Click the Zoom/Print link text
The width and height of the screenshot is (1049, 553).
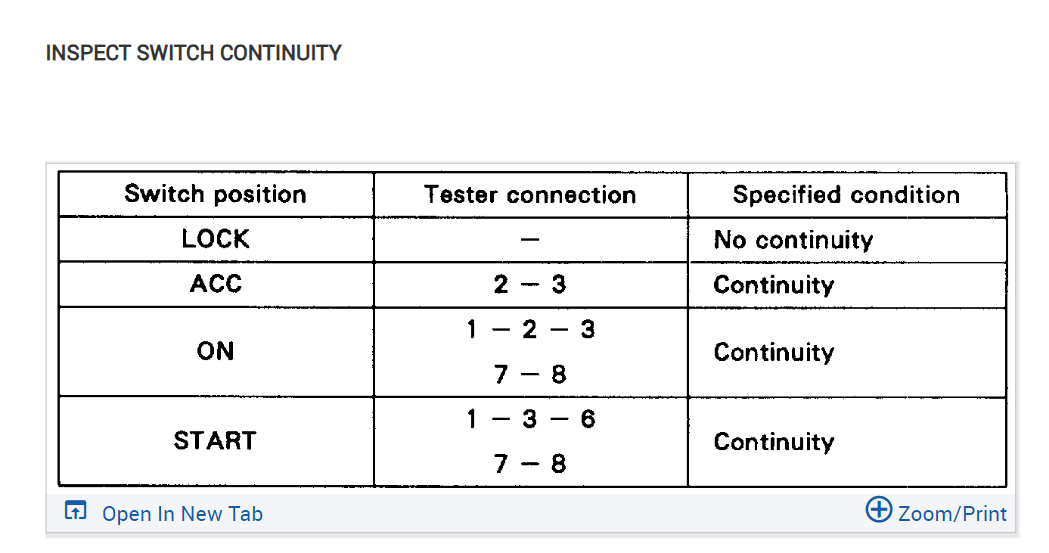[952, 514]
